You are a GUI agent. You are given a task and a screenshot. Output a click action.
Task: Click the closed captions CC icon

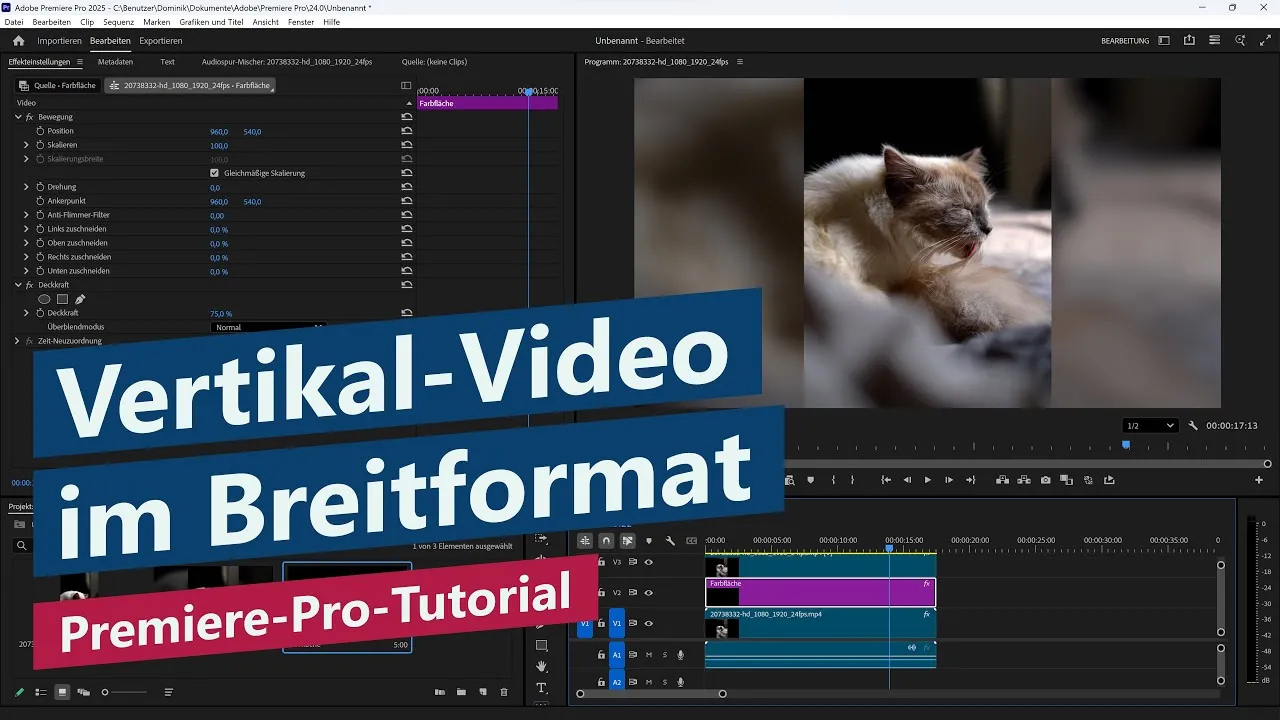click(691, 540)
